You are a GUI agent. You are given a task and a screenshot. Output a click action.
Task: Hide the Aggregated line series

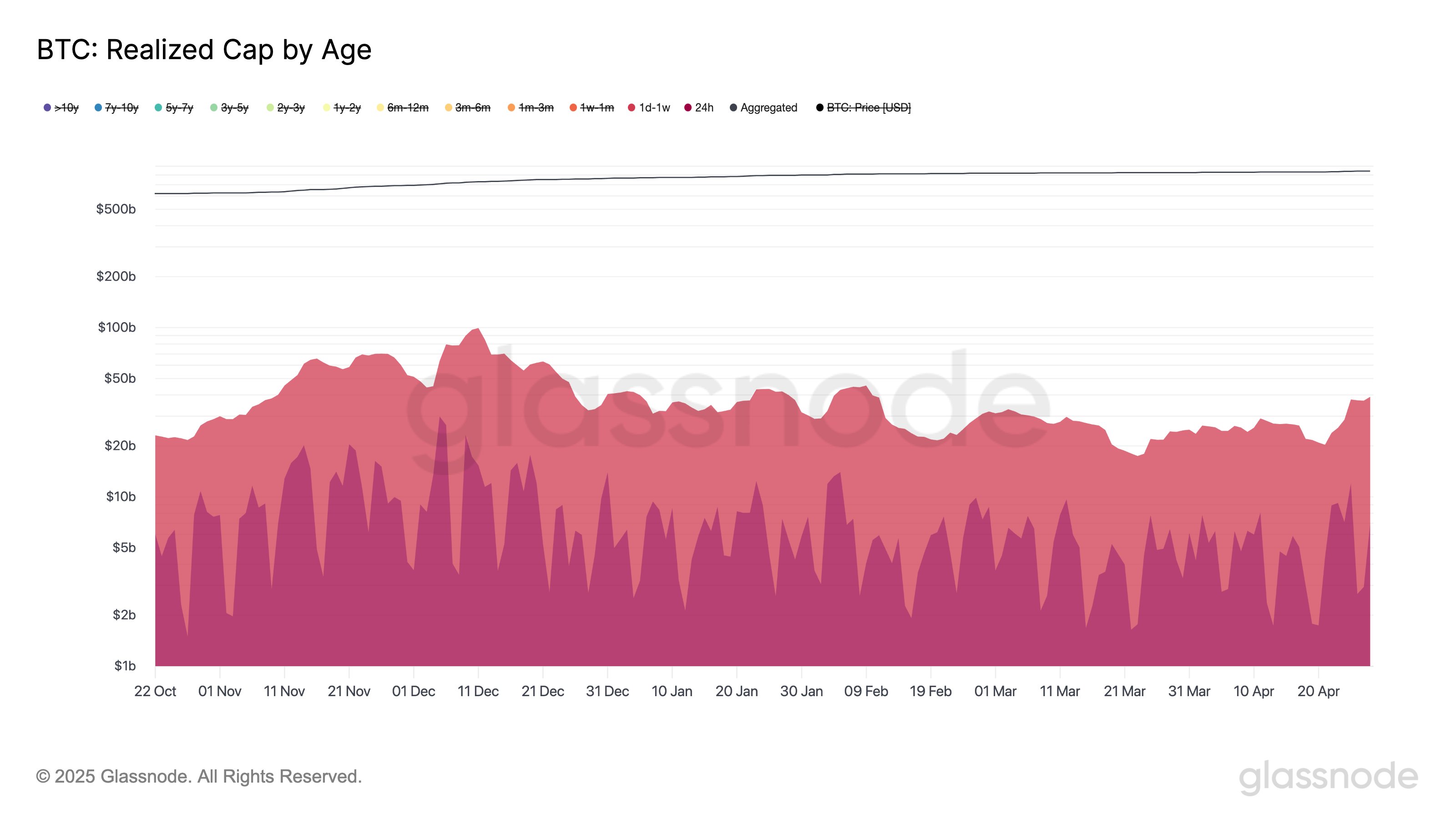pyautogui.click(x=763, y=107)
